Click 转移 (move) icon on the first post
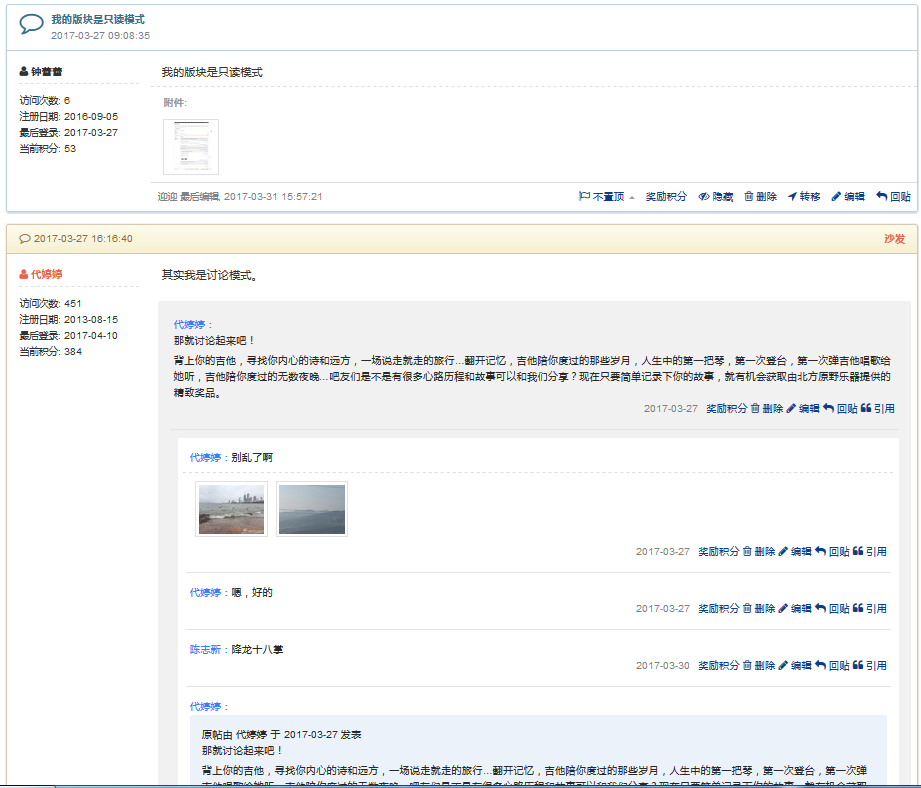 (x=793, y=197)
